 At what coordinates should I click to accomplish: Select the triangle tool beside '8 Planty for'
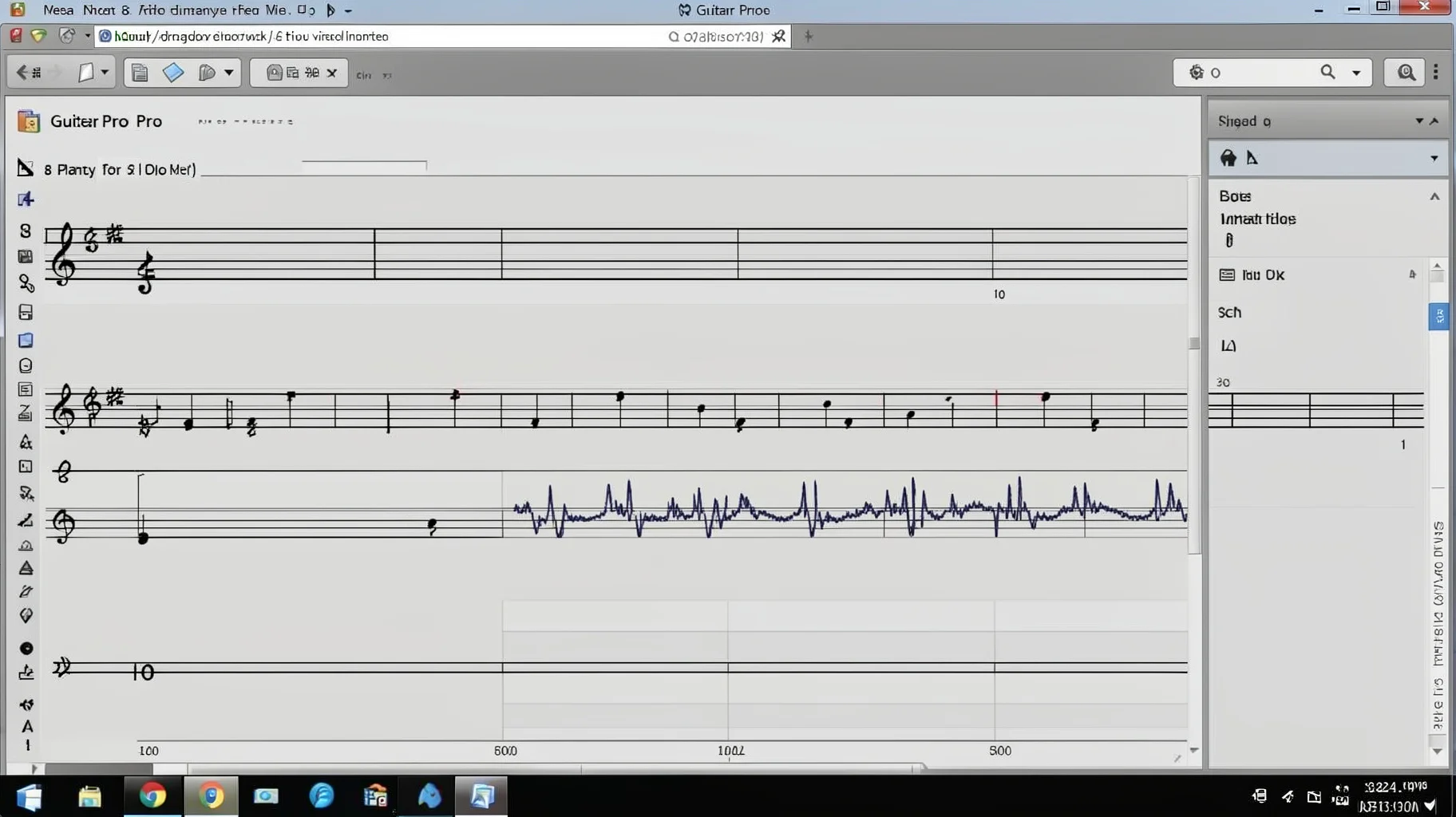click(x=25, y=168)
